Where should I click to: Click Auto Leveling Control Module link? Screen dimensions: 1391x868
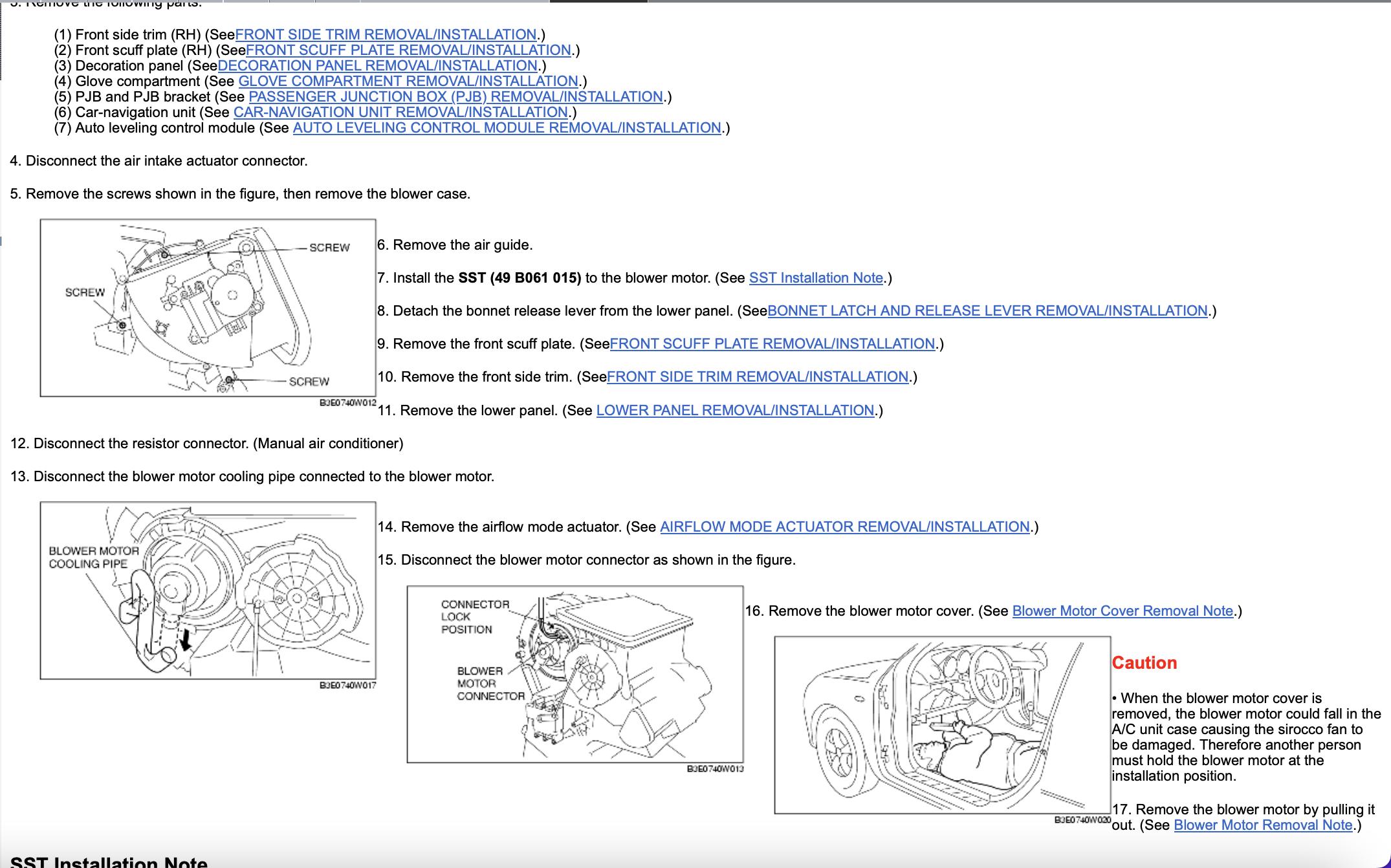(x=507, y=128)
